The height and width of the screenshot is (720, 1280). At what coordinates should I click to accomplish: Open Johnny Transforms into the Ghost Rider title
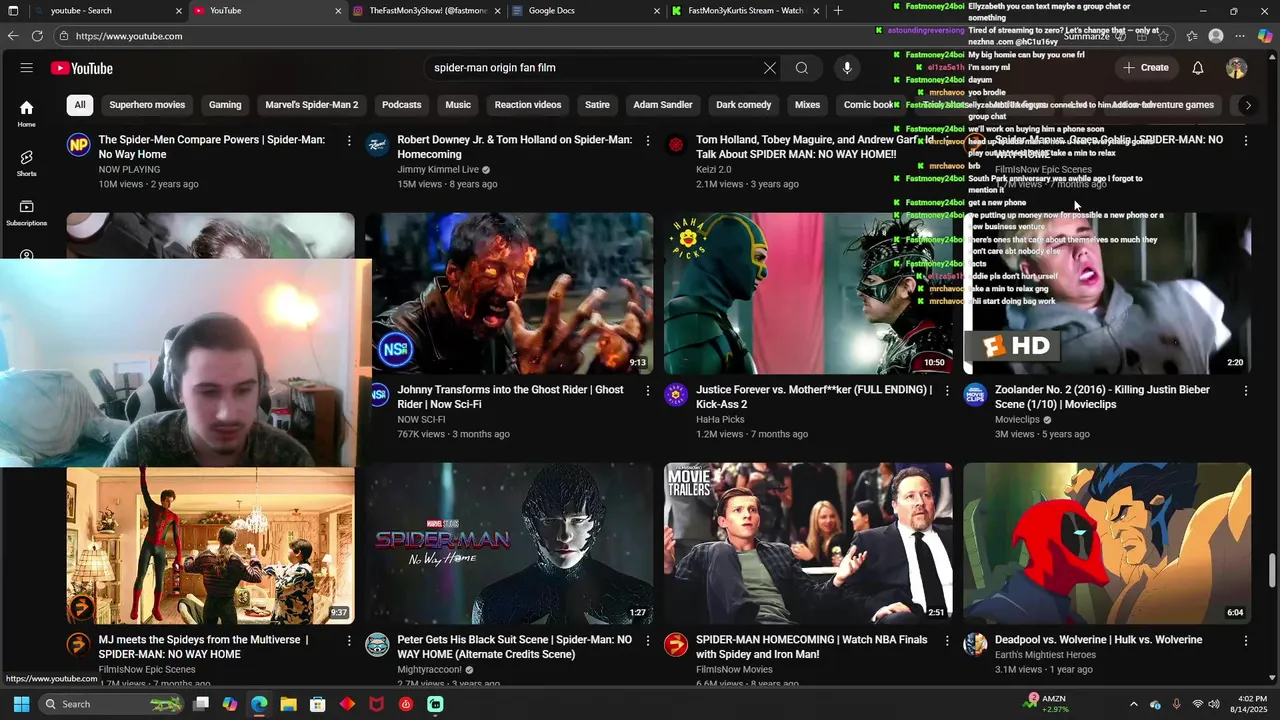510,397
